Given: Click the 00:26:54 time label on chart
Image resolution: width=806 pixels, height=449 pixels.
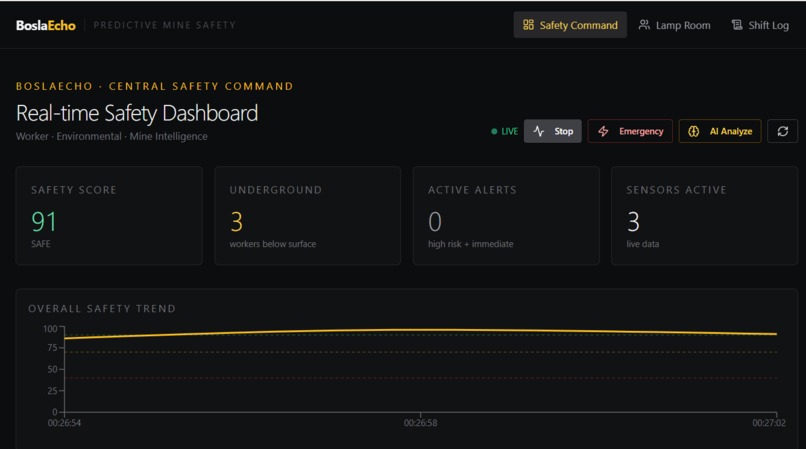Looking at the screenshot, I should (64, 423).
